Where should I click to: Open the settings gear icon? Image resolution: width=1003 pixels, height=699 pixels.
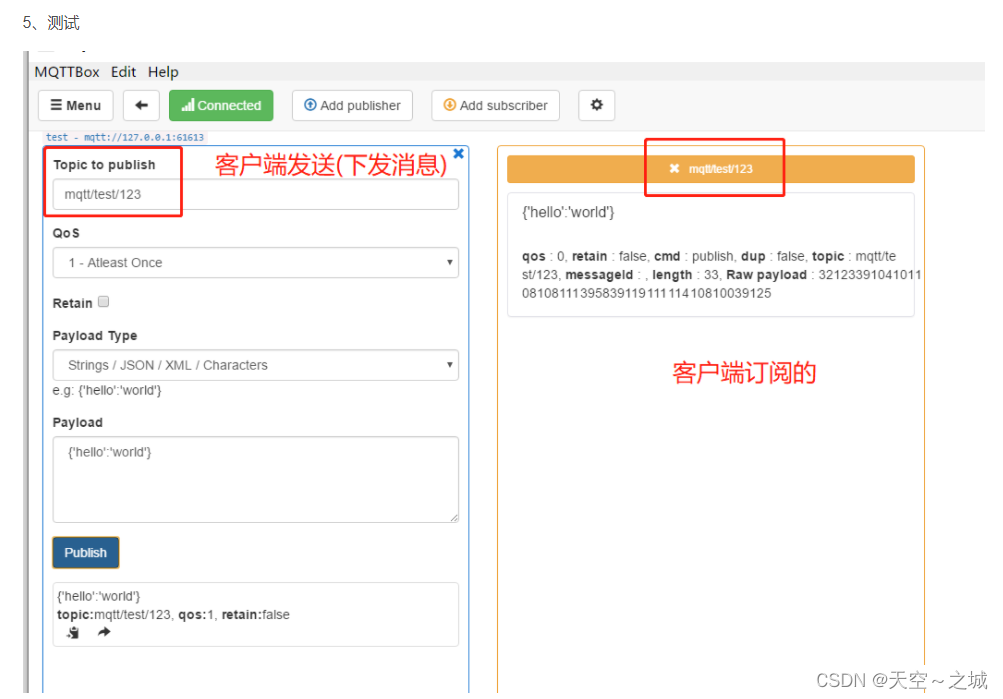coord(596,105)
